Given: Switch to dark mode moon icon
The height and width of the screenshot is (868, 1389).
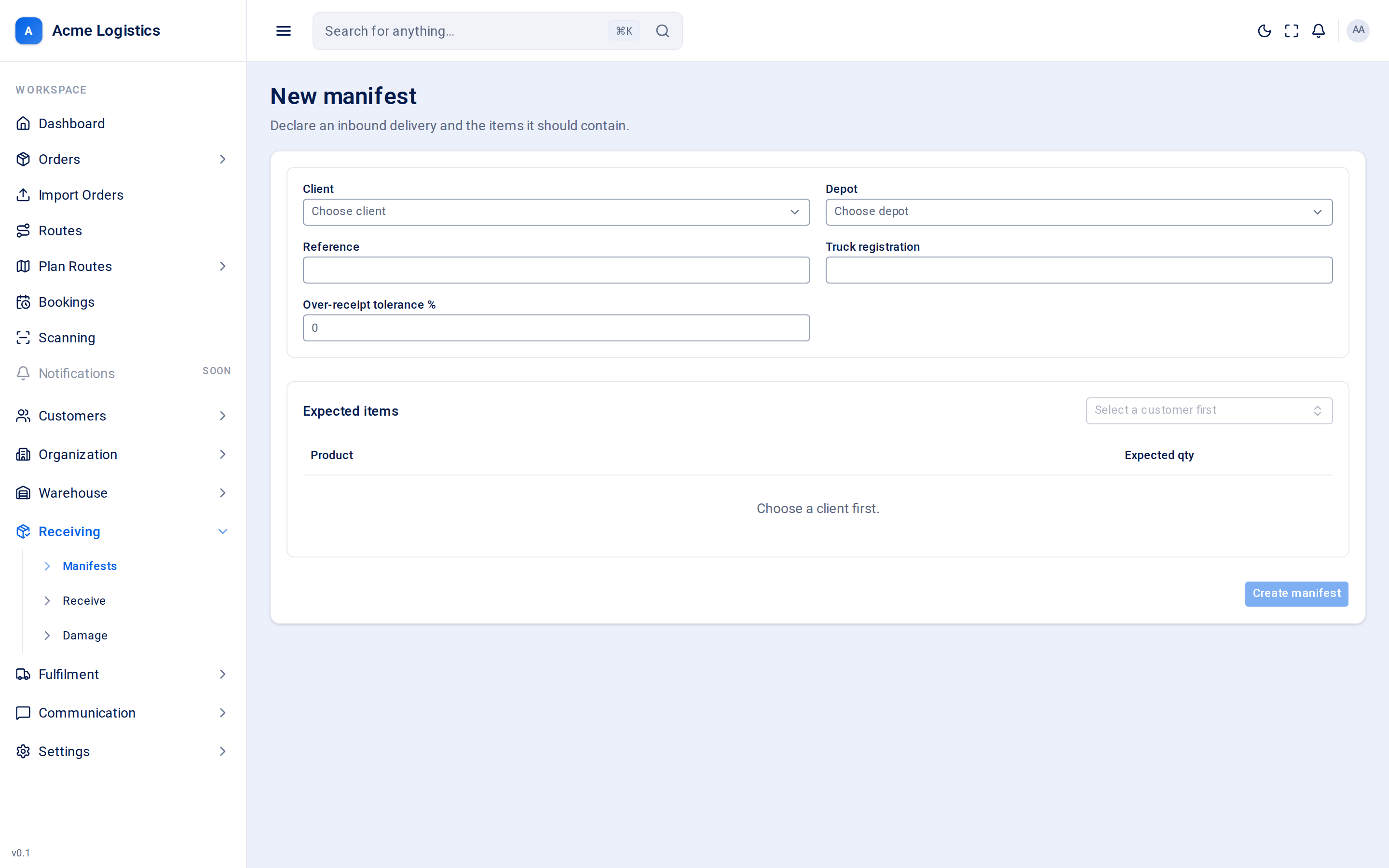Looking at the screenshot, I should (1264, 31).
